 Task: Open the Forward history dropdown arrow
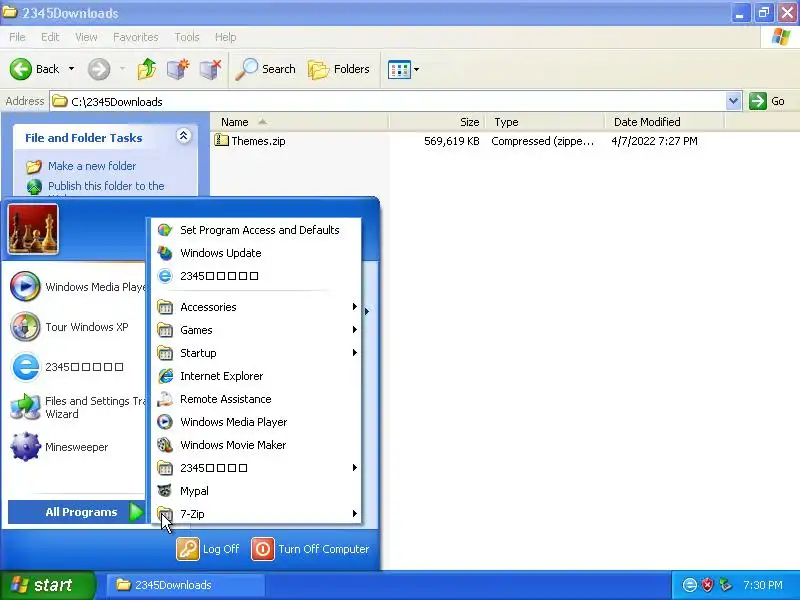point(122,69)
